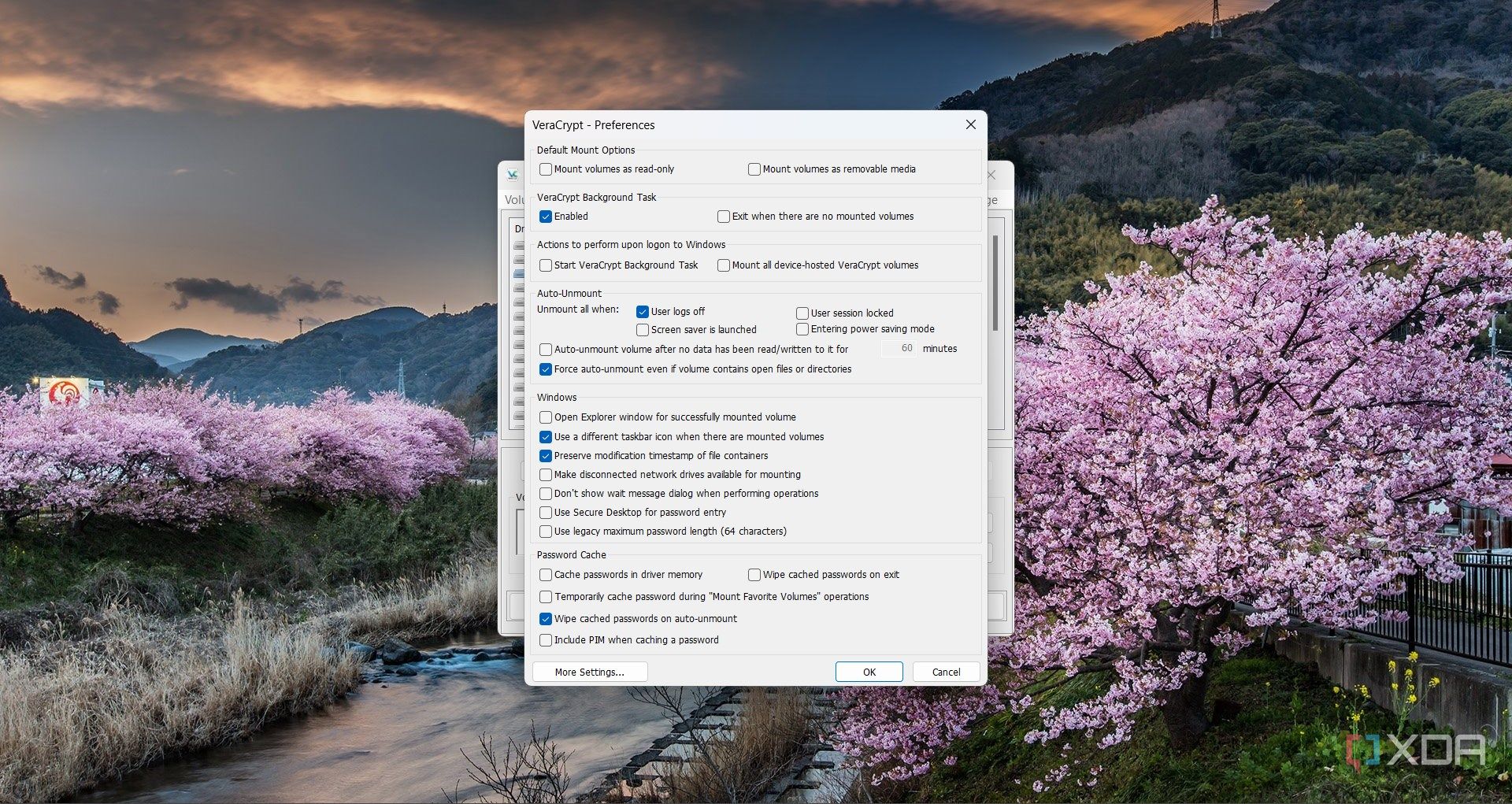Open More Settings dialog
Image resolution: width=1512 pixels, height=804 pixels.
[589, 672]
